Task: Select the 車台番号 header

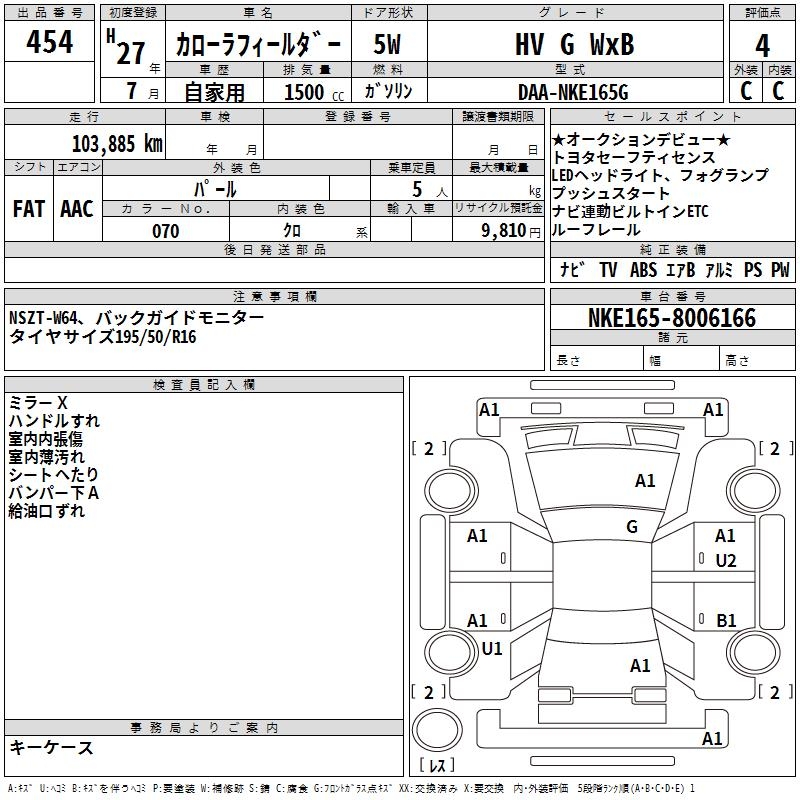Action: pyautogui.click(x=672, y=296)
